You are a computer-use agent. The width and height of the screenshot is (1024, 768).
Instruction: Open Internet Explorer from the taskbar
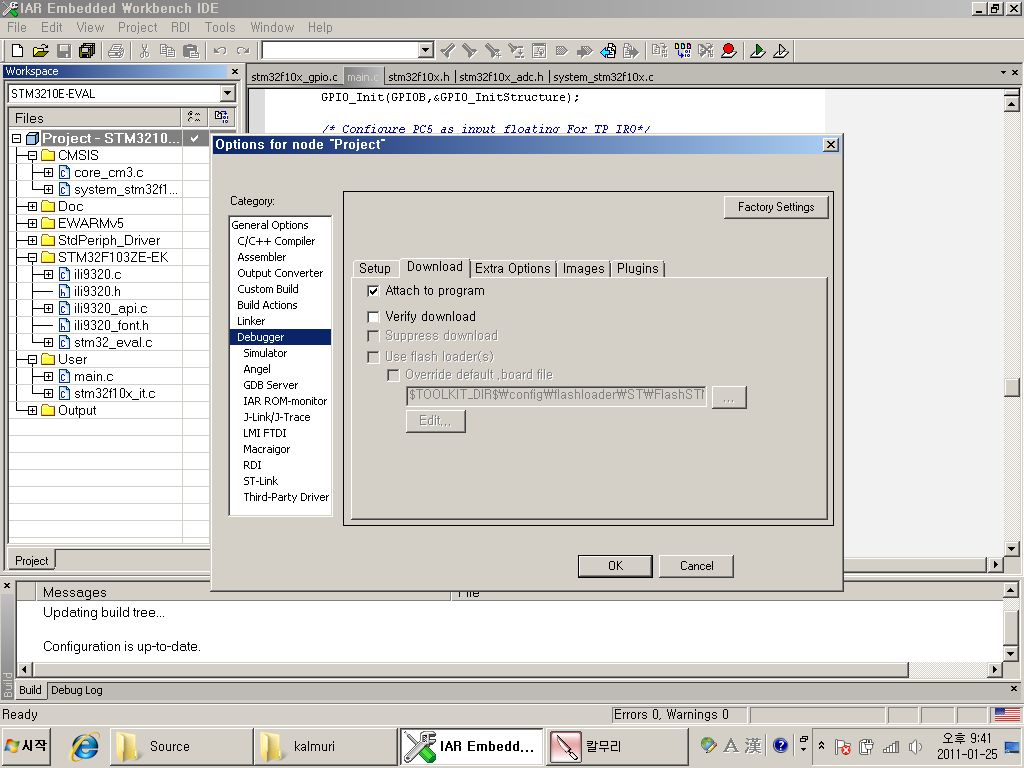(85, 746)
